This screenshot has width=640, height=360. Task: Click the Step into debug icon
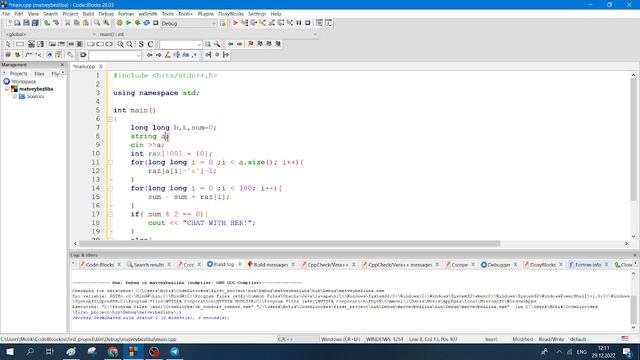click(x=262, y=23)
